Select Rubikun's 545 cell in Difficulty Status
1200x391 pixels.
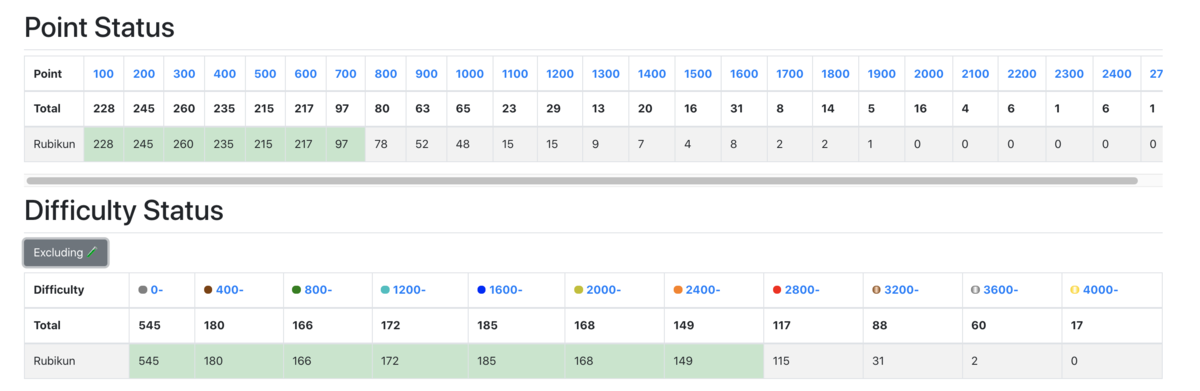pyautogui.click(x=162, y=361)
